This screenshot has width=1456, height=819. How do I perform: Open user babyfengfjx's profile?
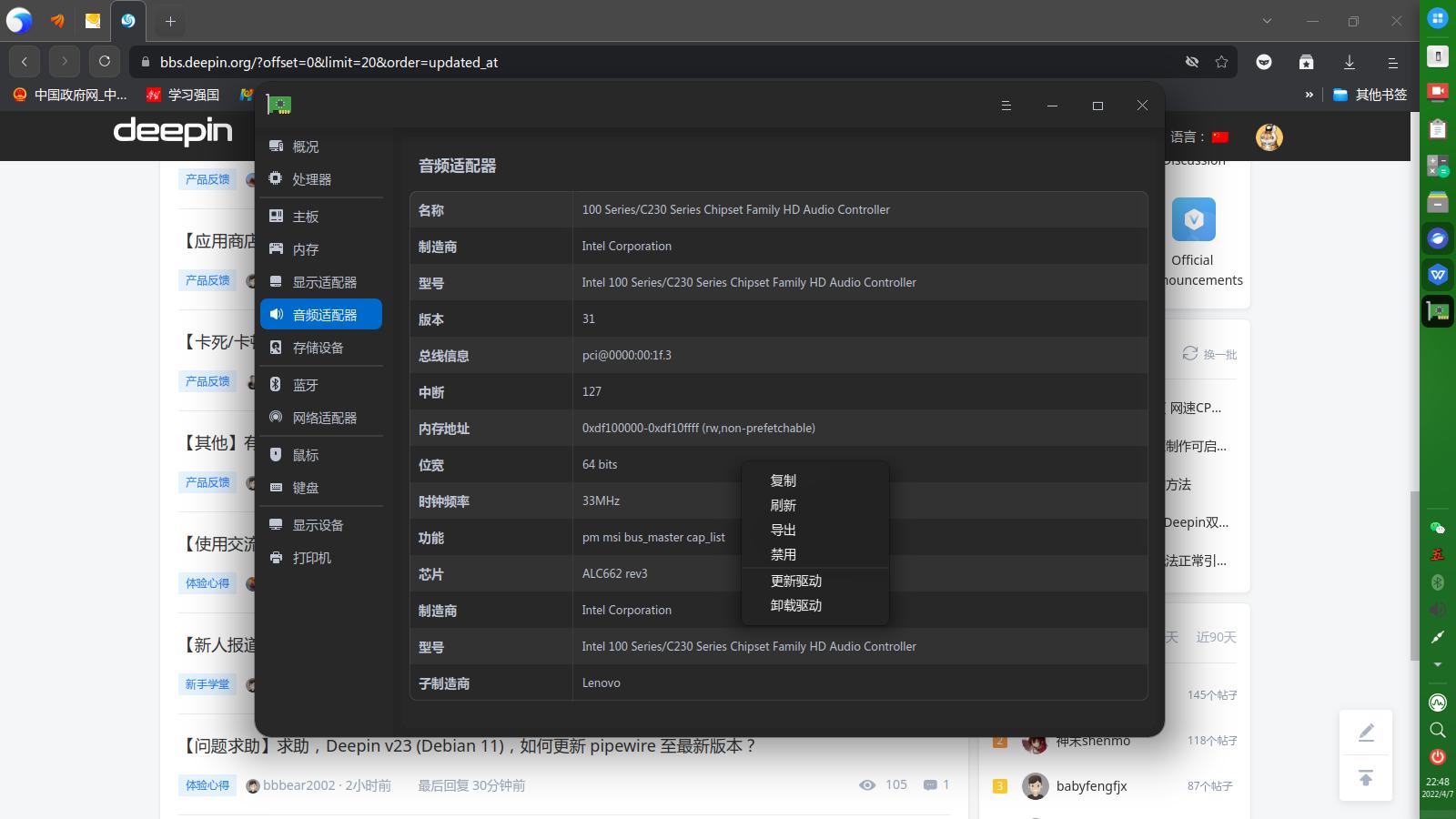pos(1091,786)
